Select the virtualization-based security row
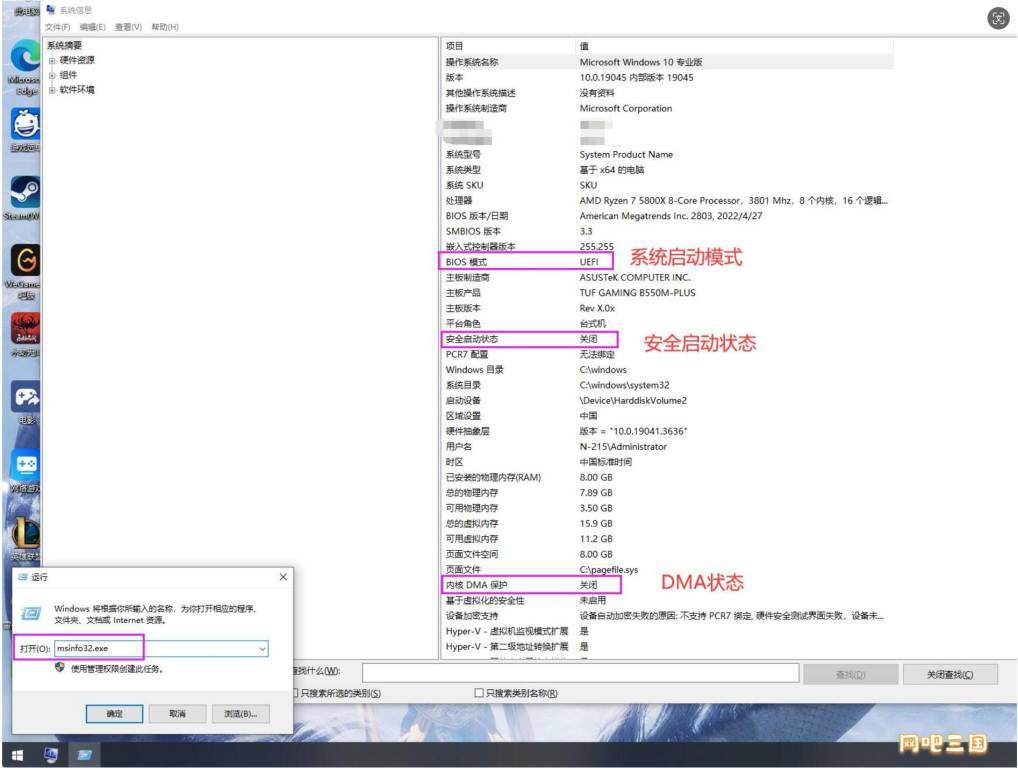The width and height of the screenshot is (1018, 768). pos(667,601)
